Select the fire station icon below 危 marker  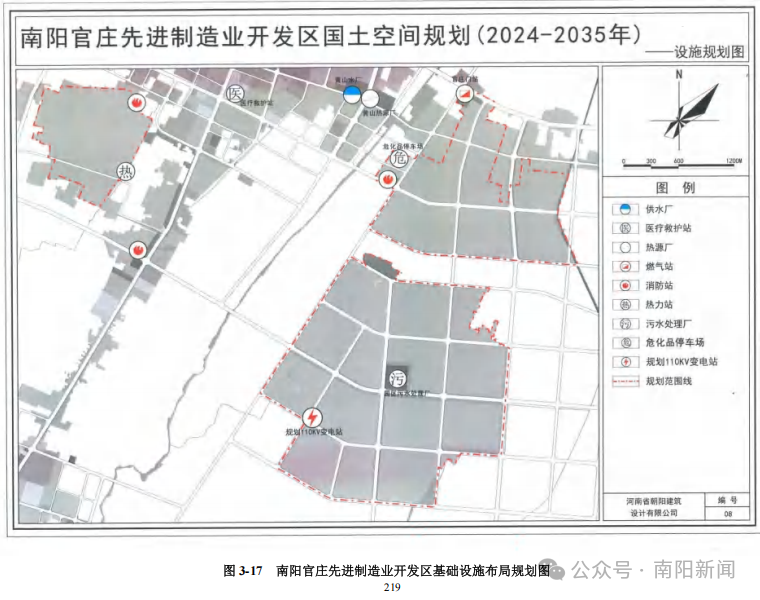pyautogui.click(x=387, y=178)
